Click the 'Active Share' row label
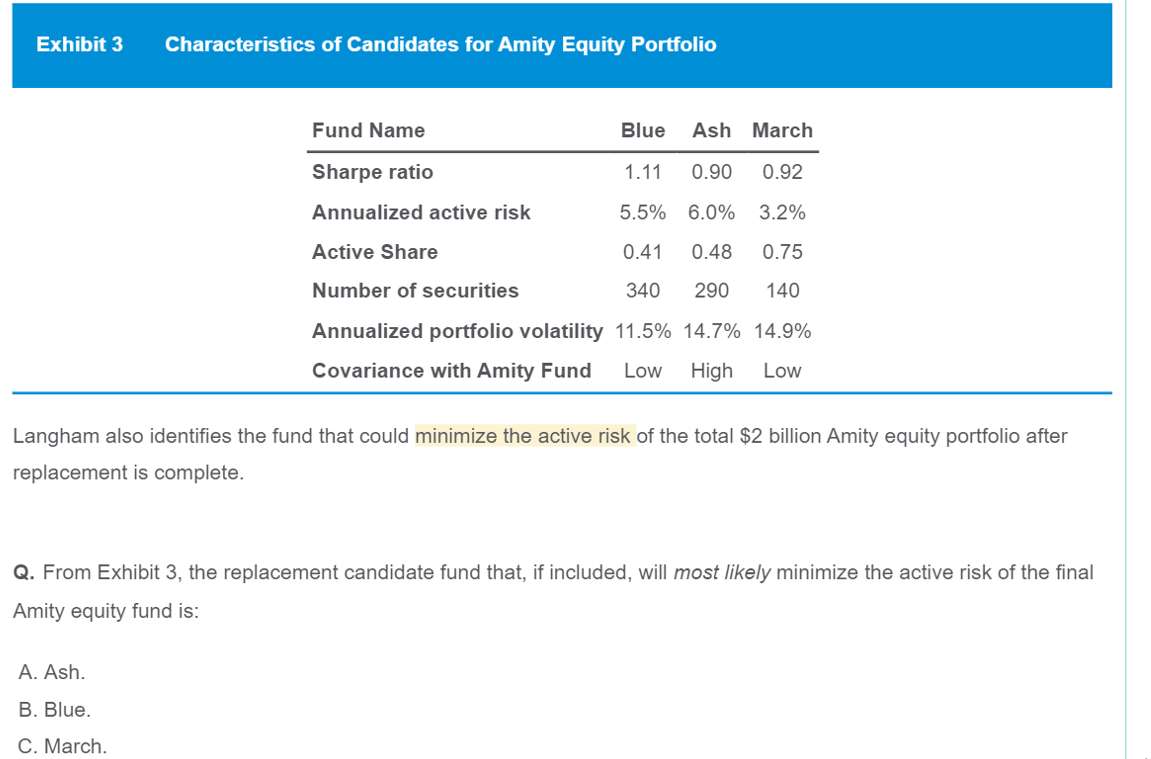 tap(375, 252)
